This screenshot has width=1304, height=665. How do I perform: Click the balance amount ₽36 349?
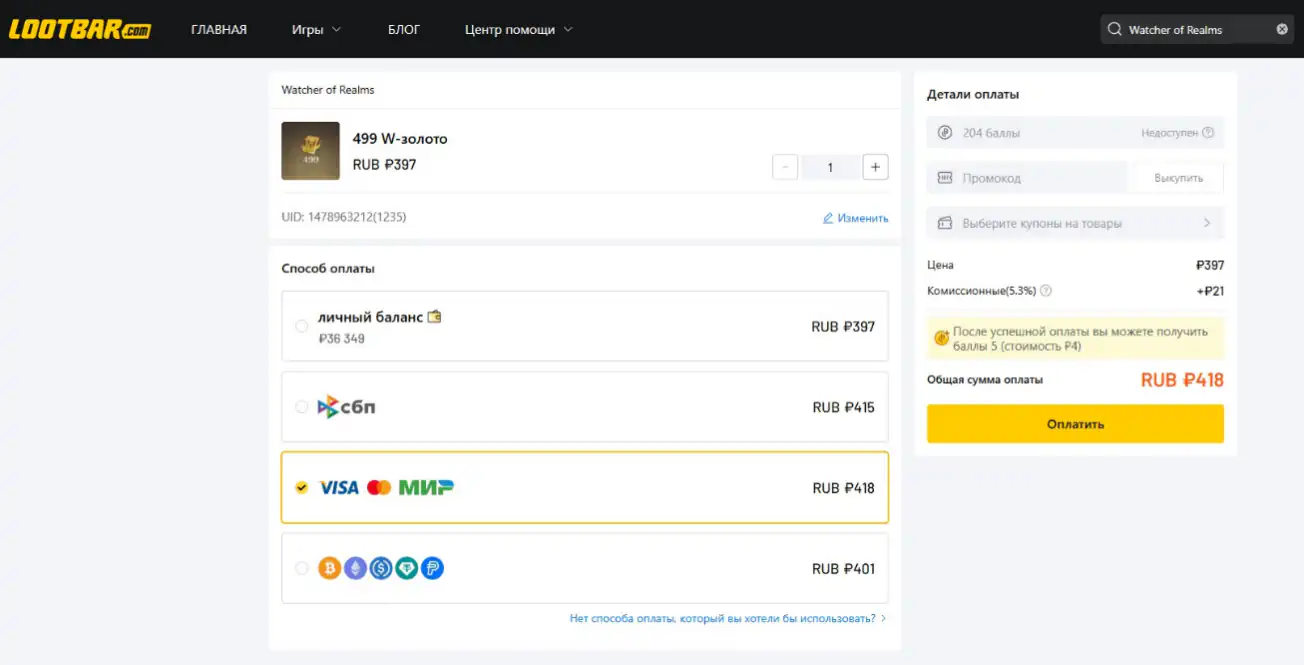point(342,339)
